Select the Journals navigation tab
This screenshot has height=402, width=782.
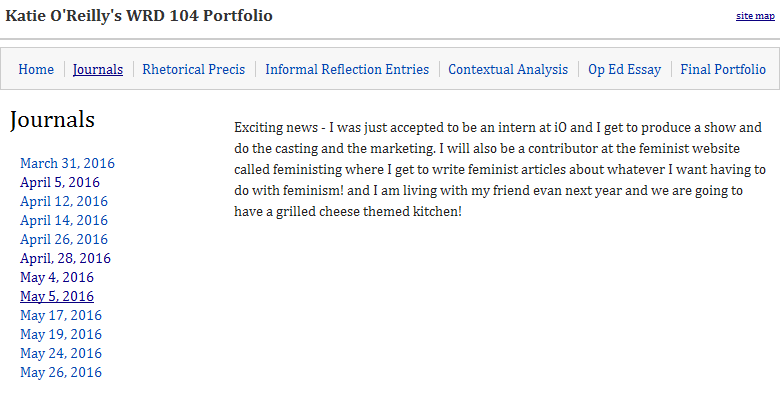click(98, 70)
